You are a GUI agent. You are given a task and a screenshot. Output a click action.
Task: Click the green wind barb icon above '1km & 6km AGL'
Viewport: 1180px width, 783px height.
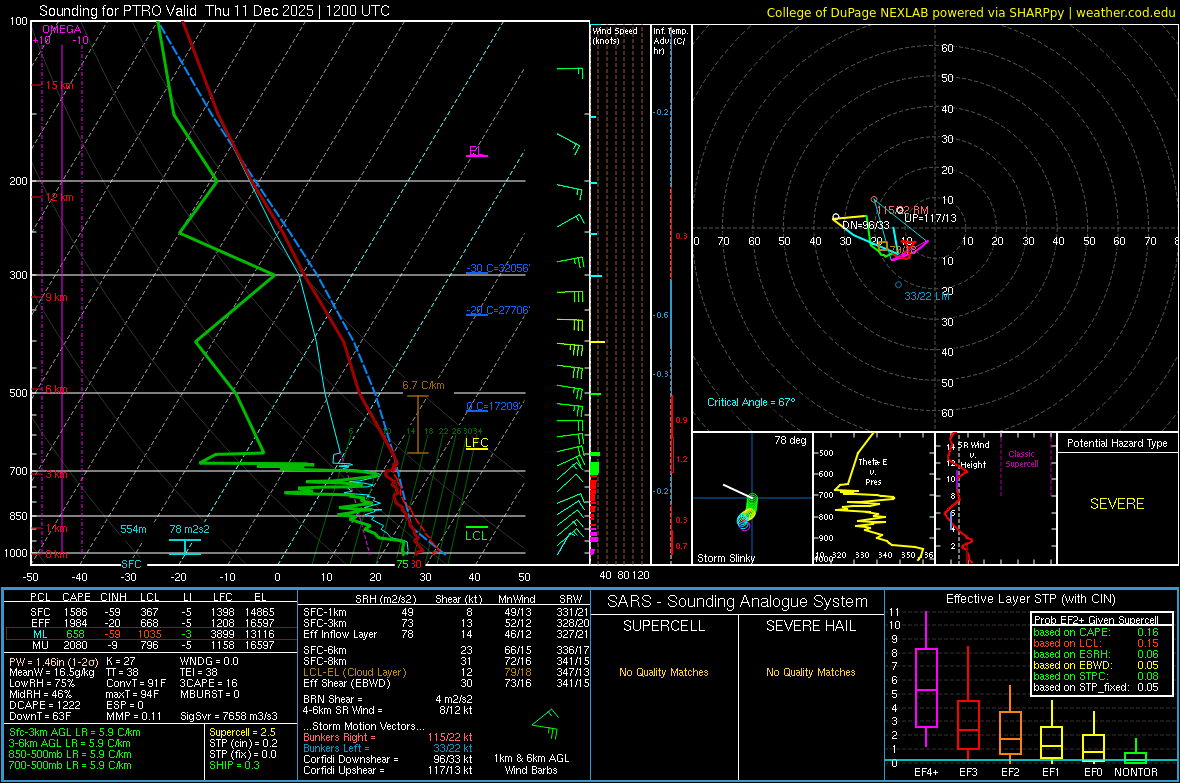tap(546, 724)
